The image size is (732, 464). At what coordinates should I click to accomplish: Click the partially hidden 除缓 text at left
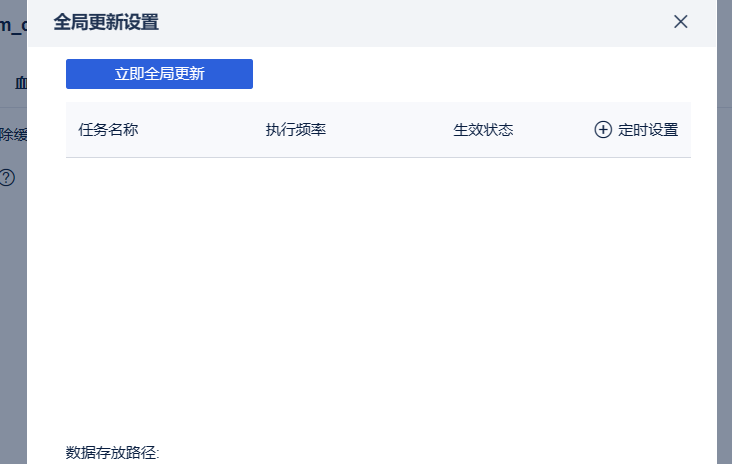(x=14, y=135)
